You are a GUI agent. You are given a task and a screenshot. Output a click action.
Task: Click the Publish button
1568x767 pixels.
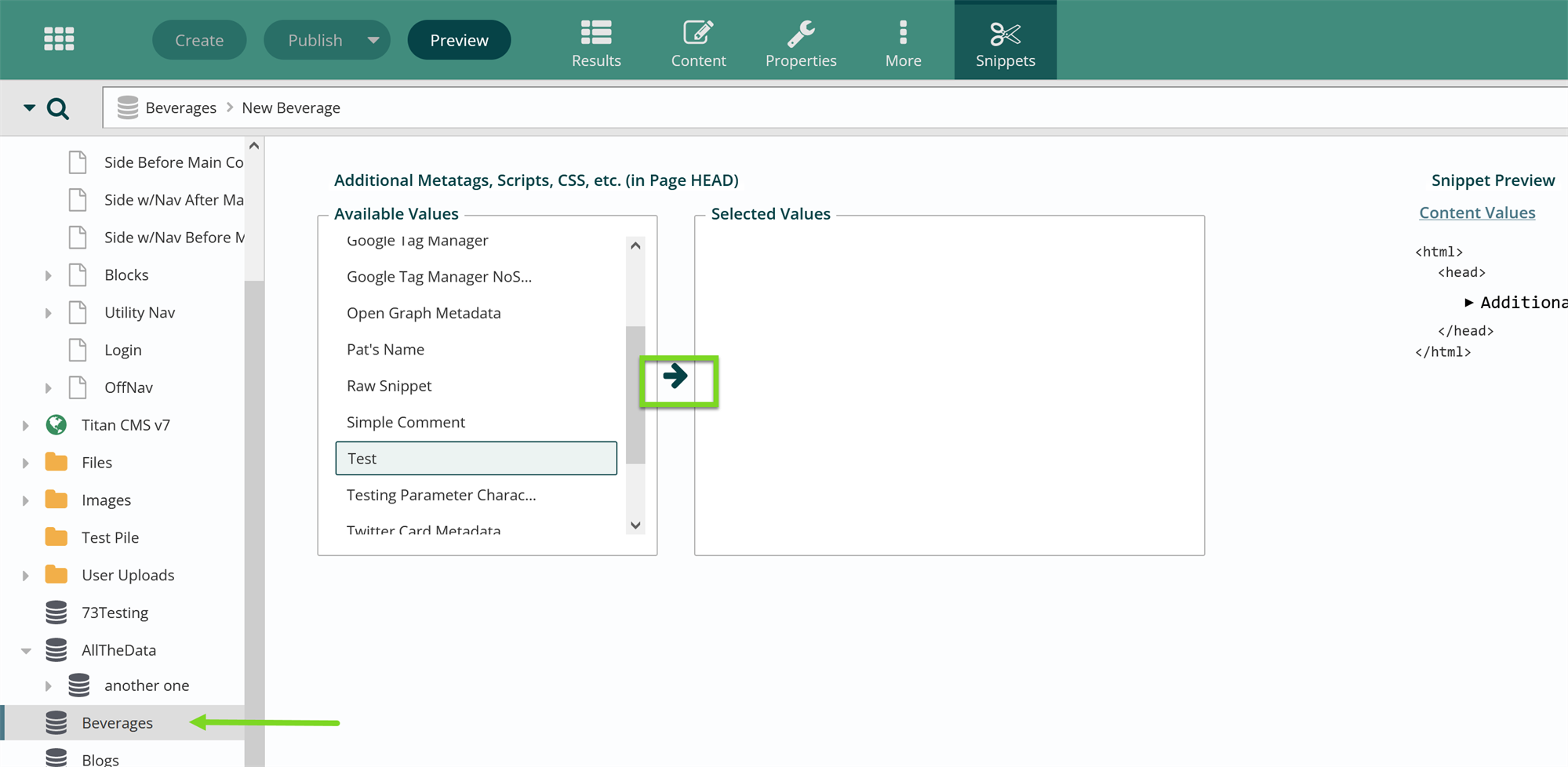[315, 40]
